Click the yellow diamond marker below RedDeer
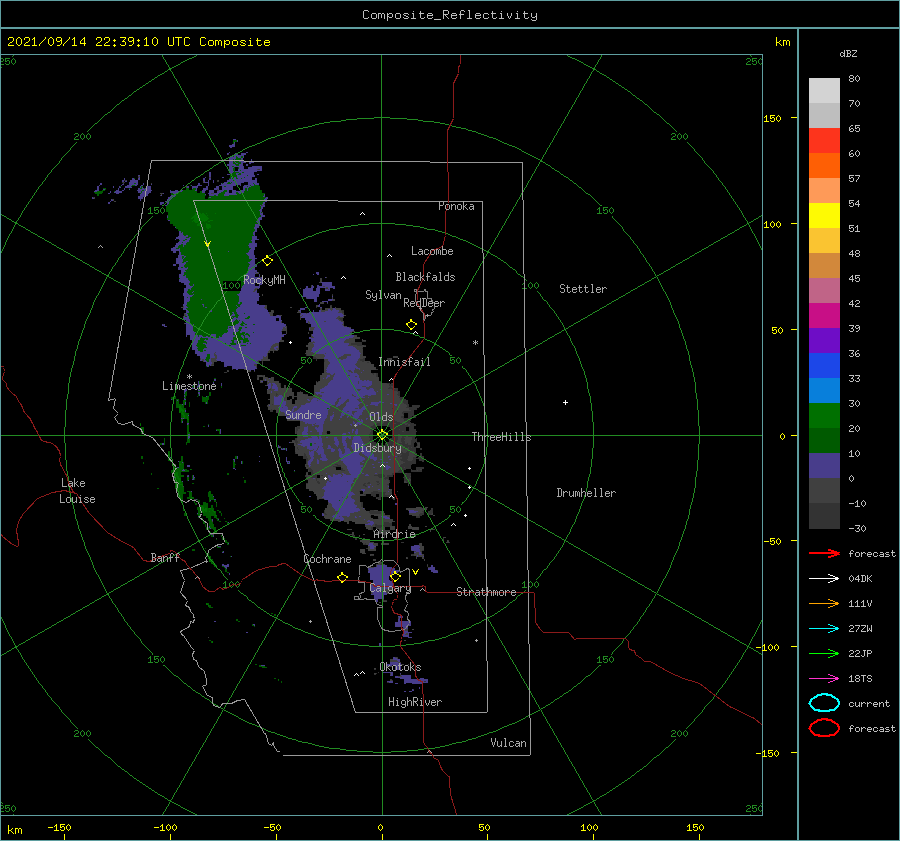 click(411, 325)
